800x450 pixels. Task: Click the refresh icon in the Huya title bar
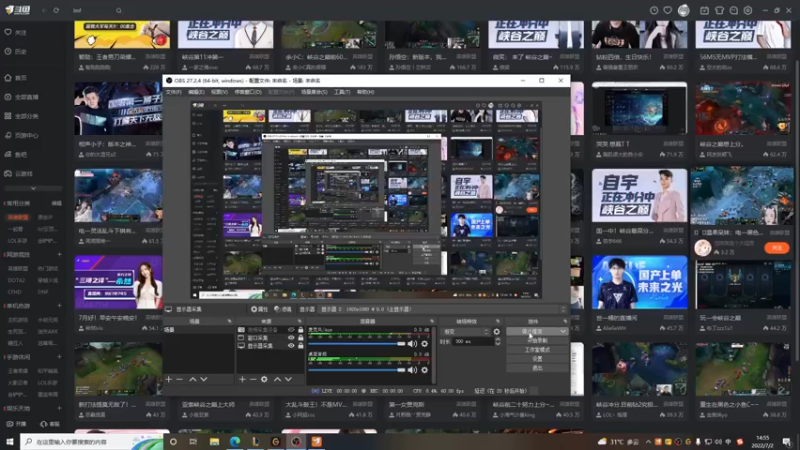56,10
